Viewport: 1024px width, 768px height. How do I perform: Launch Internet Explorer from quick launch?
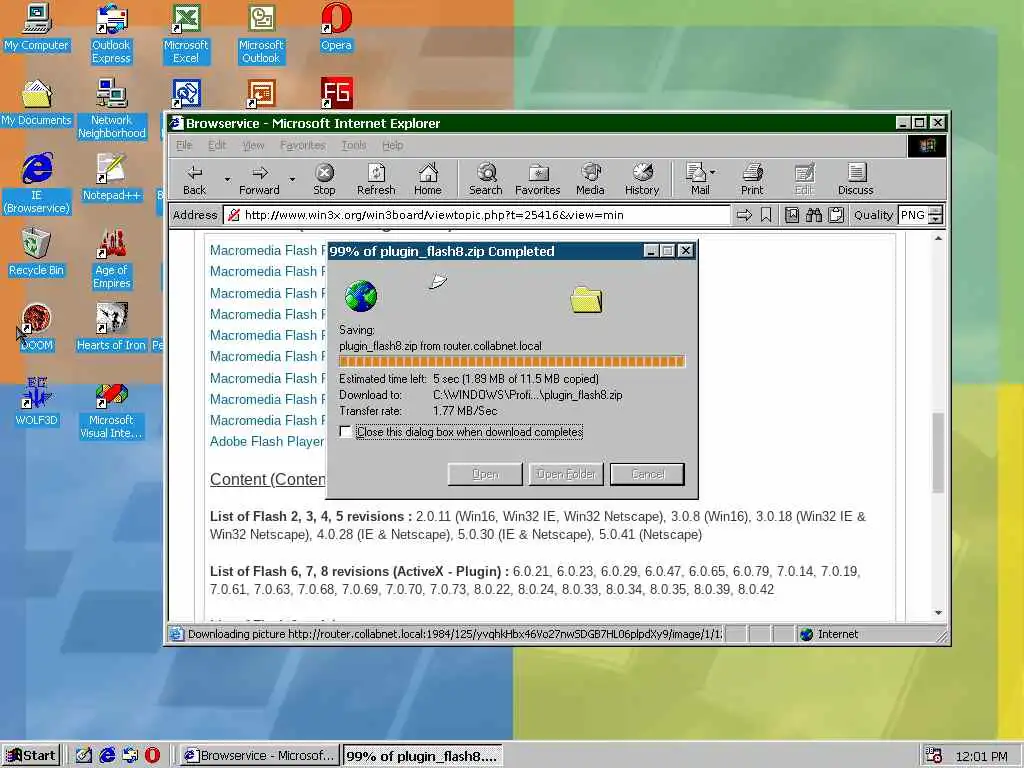pos(107,756)
